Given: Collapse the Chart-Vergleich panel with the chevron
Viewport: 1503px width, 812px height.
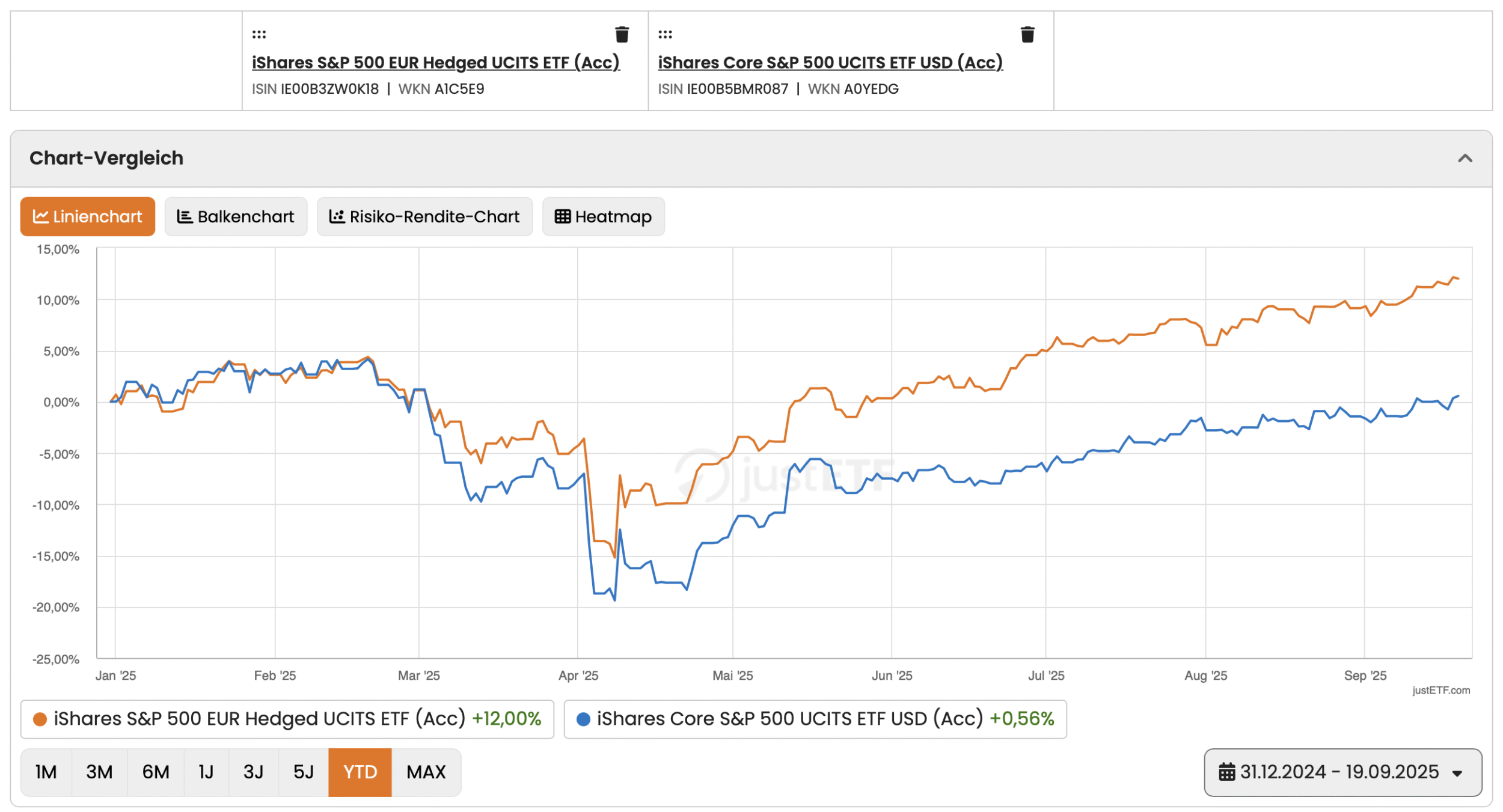Looking at the screenshot, I should coord(1465,159).
